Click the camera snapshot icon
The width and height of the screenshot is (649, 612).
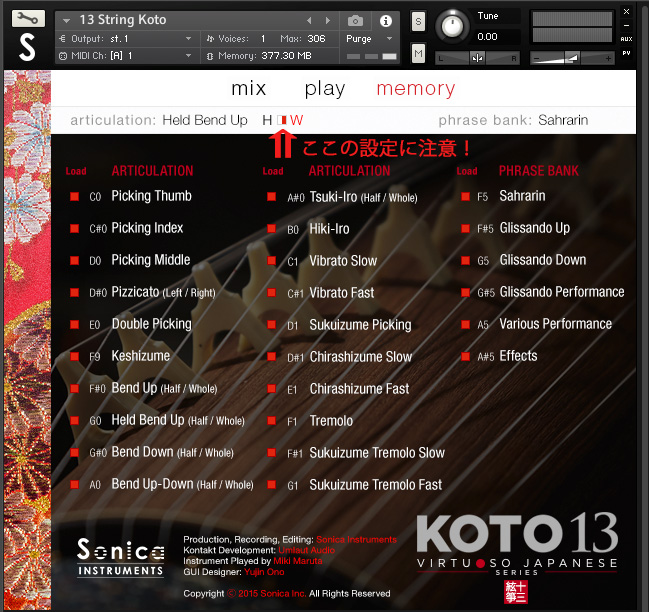pyautogui.click(x=355, y=20)
